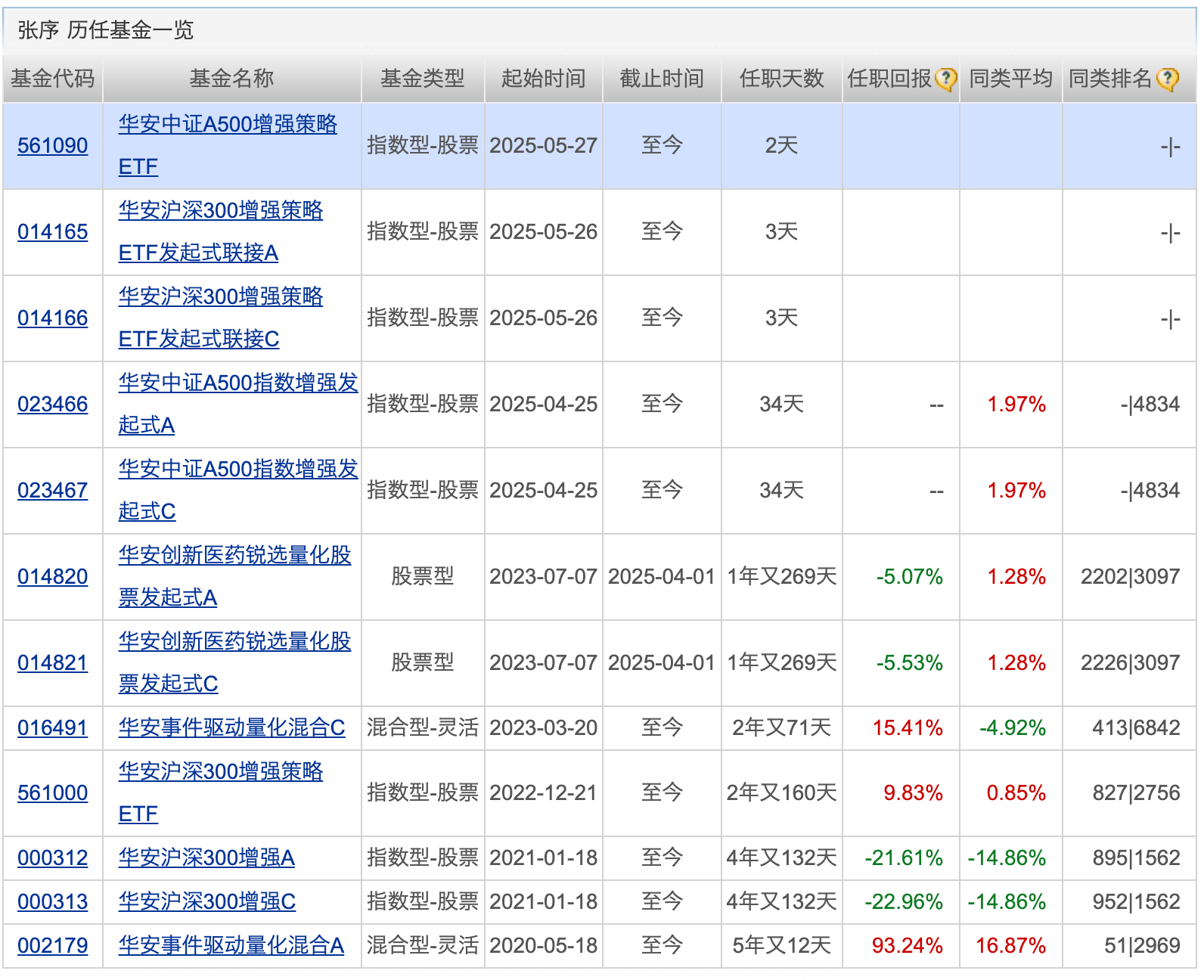Click 混合型-灵活 type in 016491 row
The height and width of the screenshot is (980, 1204).
[x=423, y=728]
